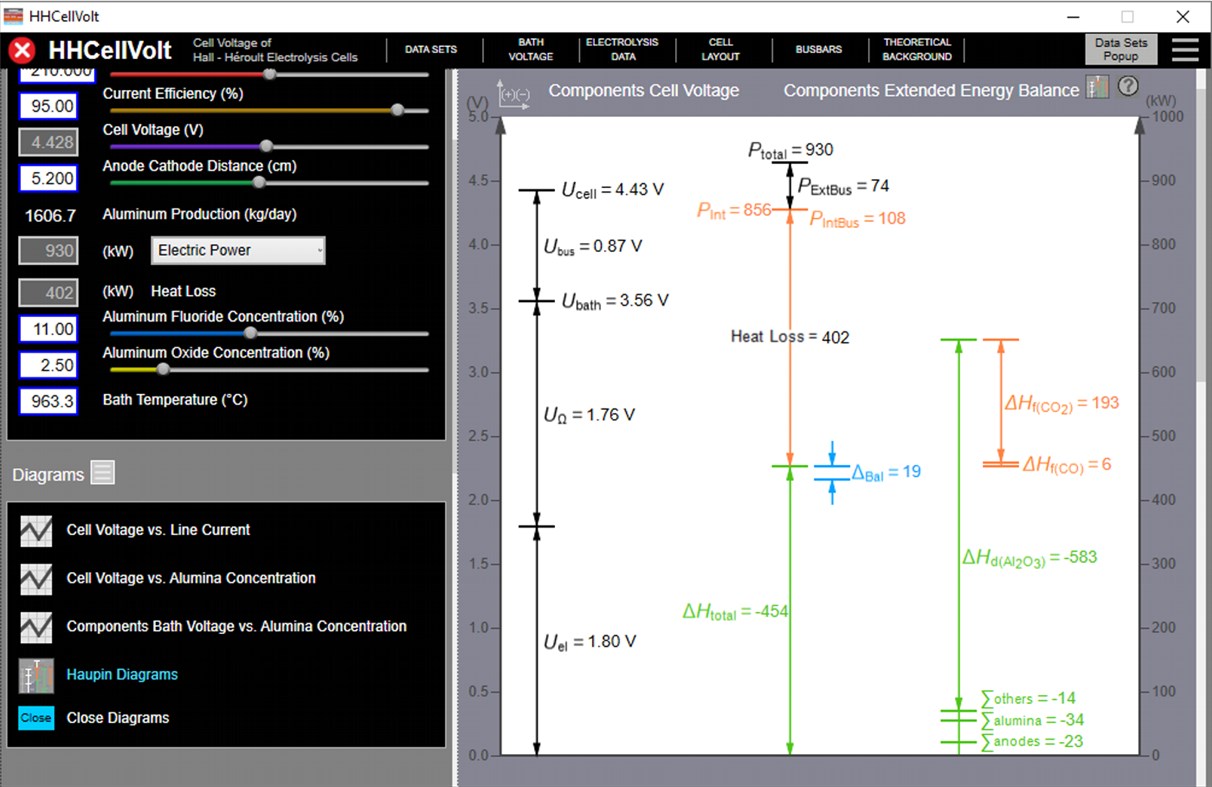Click the blue Close icon for Close Diagrams
This screenshot has width=1212, height=787.
pos(35,717)
